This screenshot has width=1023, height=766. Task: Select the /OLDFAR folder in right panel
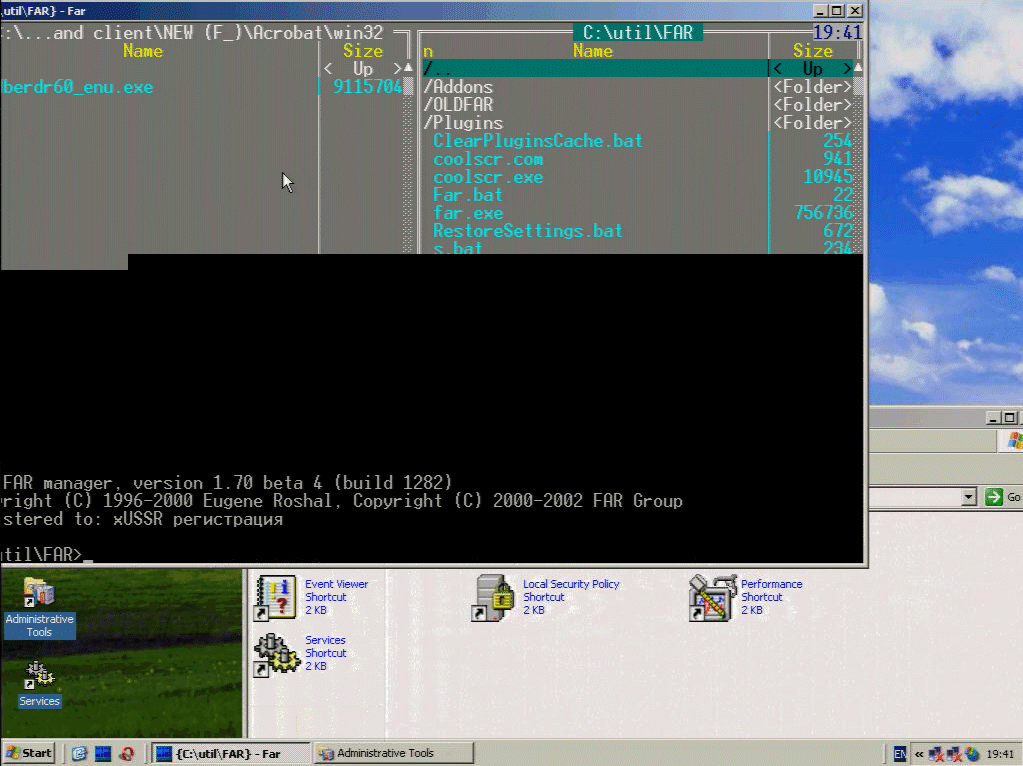(595, 104)
